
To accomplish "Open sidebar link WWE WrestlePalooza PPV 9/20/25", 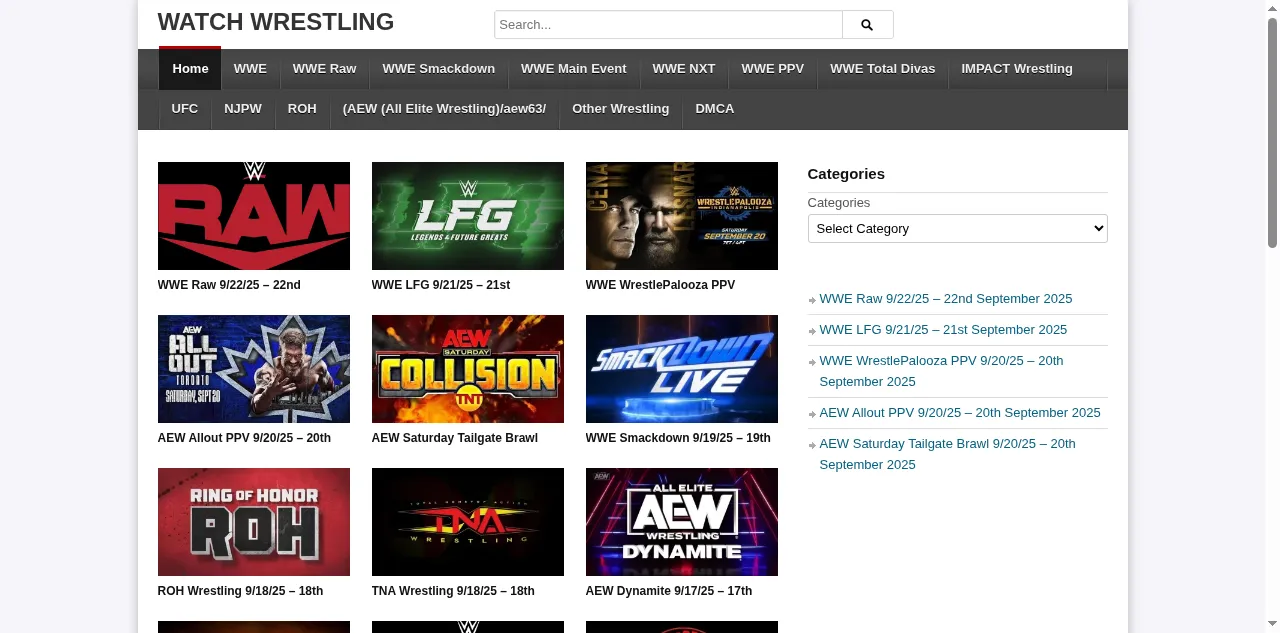I will click(941, 371).
